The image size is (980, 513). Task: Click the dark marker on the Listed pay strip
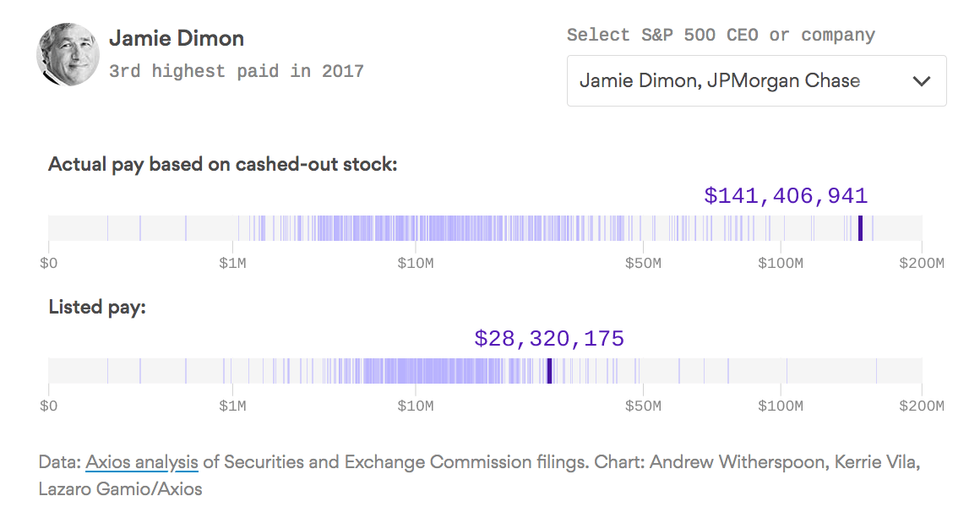tap(549, 370)
